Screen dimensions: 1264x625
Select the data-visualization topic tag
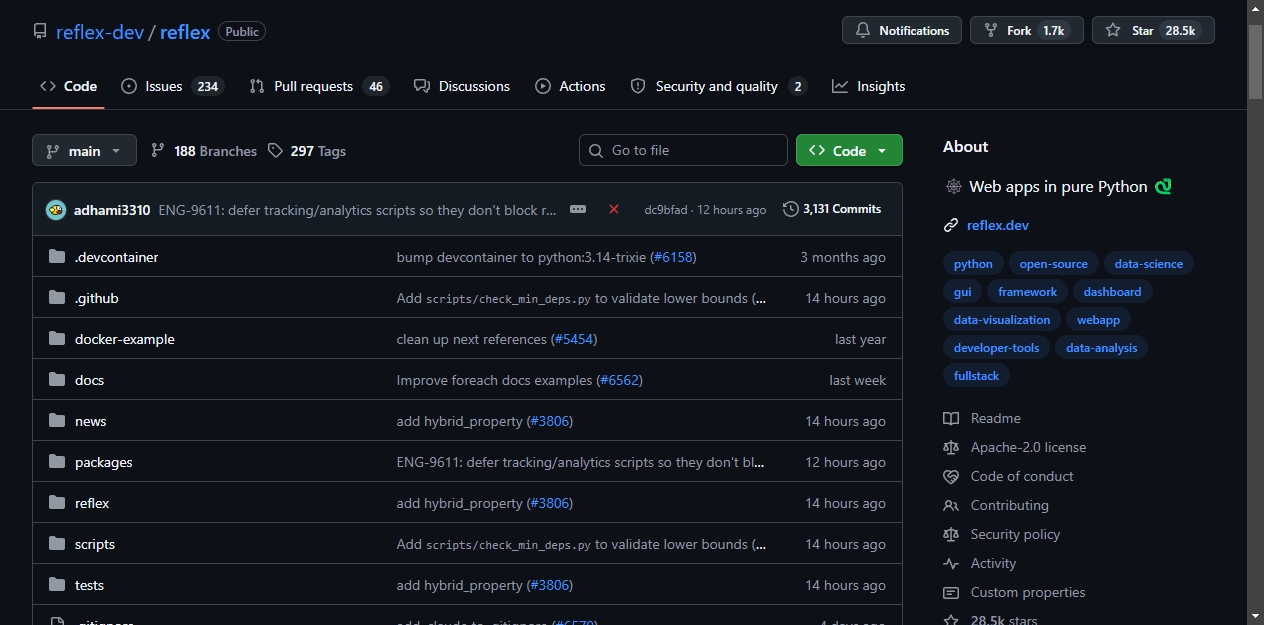click(x=1002, y=320)
